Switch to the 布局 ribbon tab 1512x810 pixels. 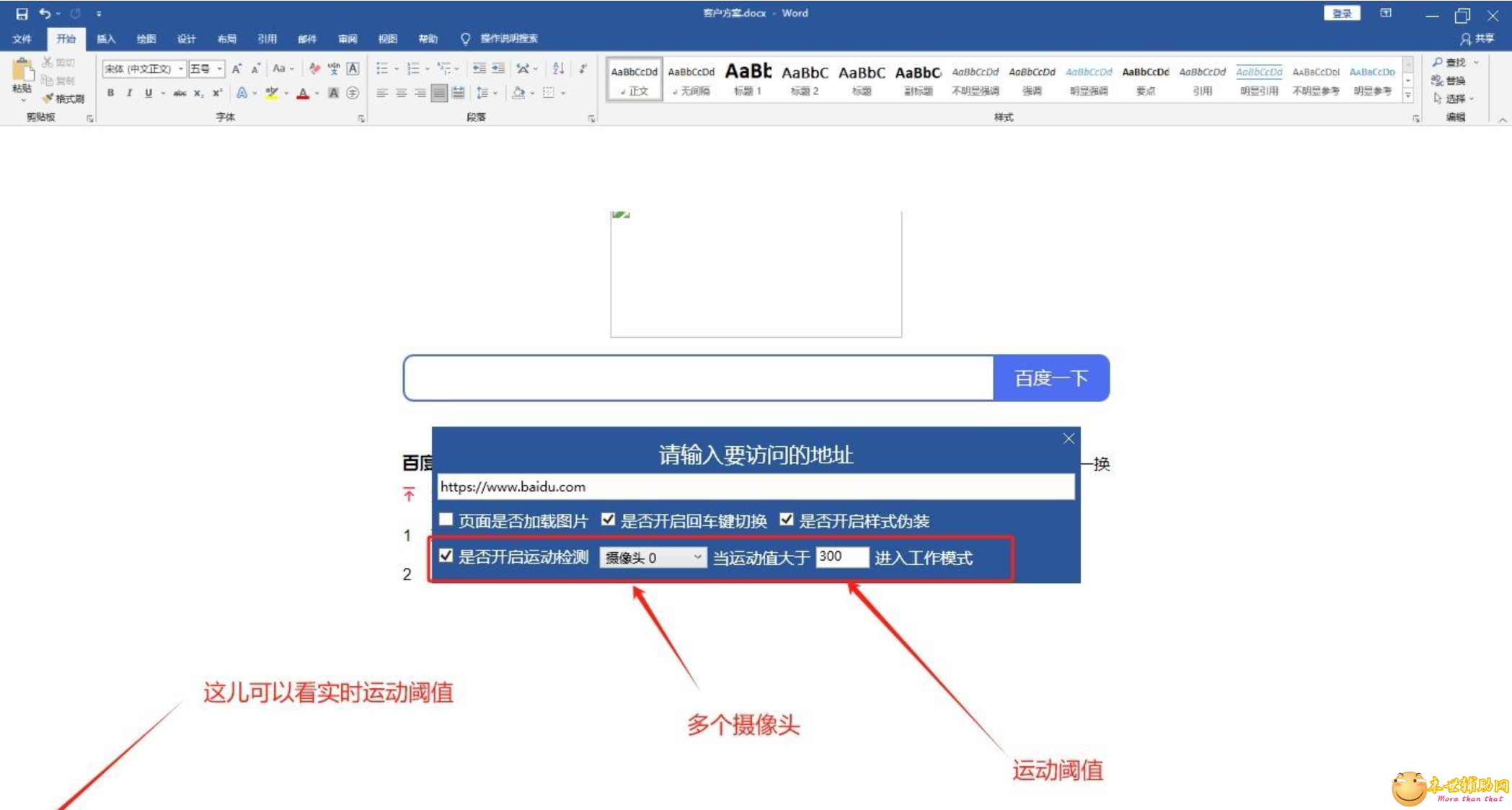227,39
